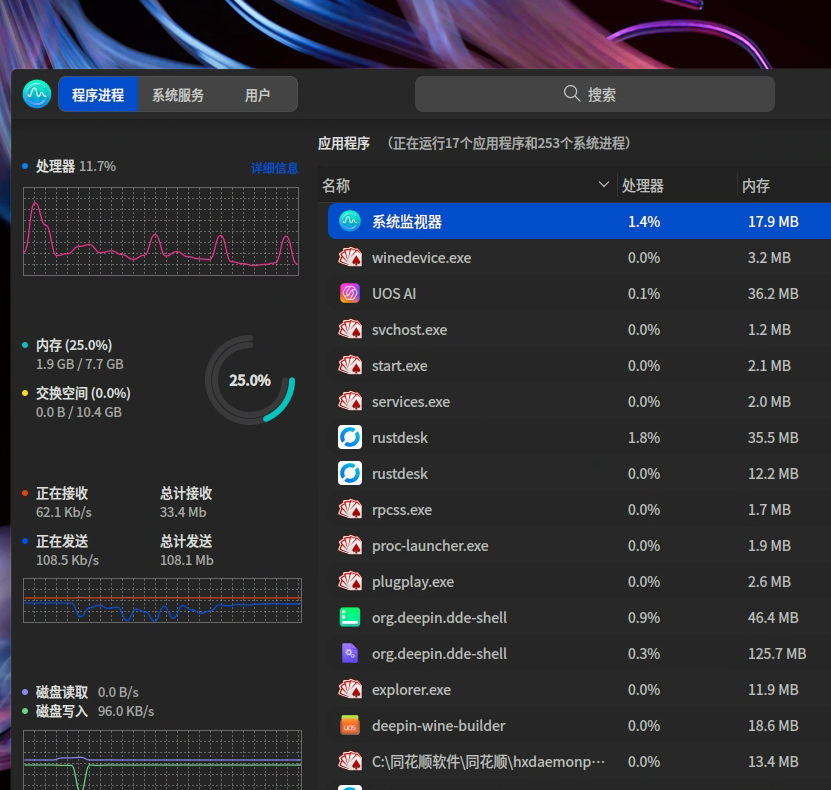The width and height of the screenshot is (831, 790).
Task: Sort by the 处理器 column header
Action: click(677, 185)
